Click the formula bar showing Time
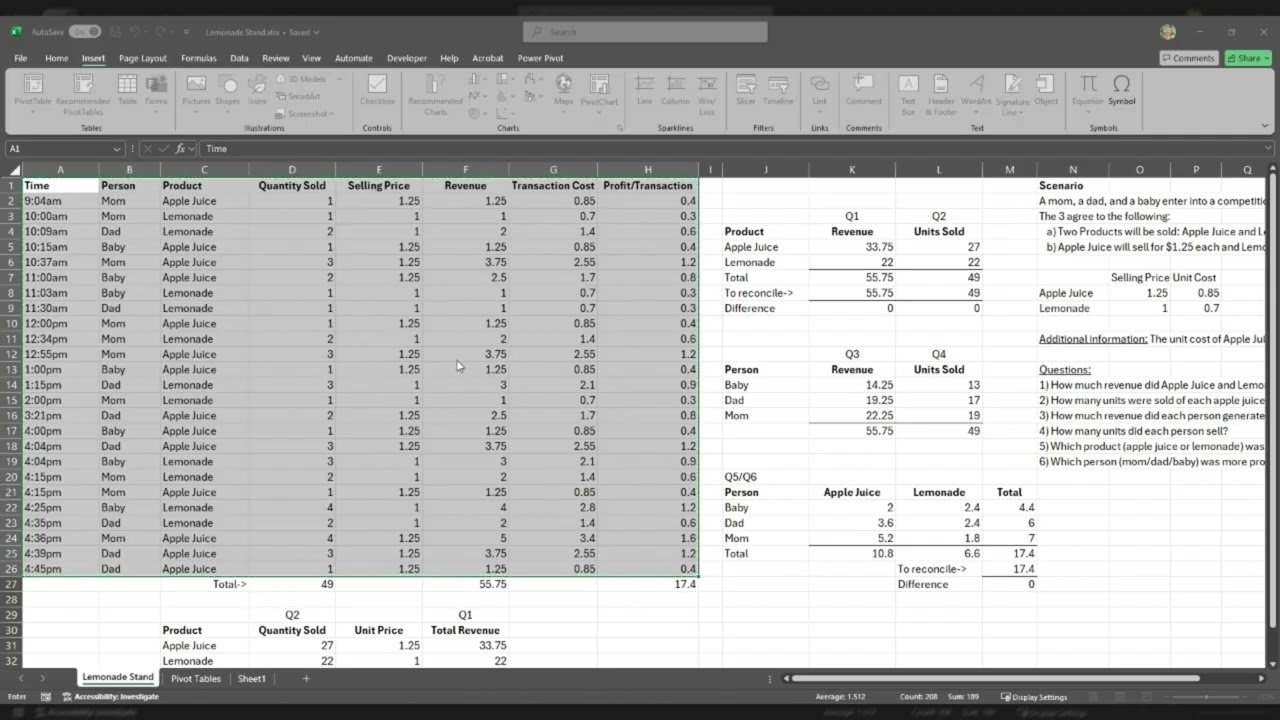 (730, 149)
